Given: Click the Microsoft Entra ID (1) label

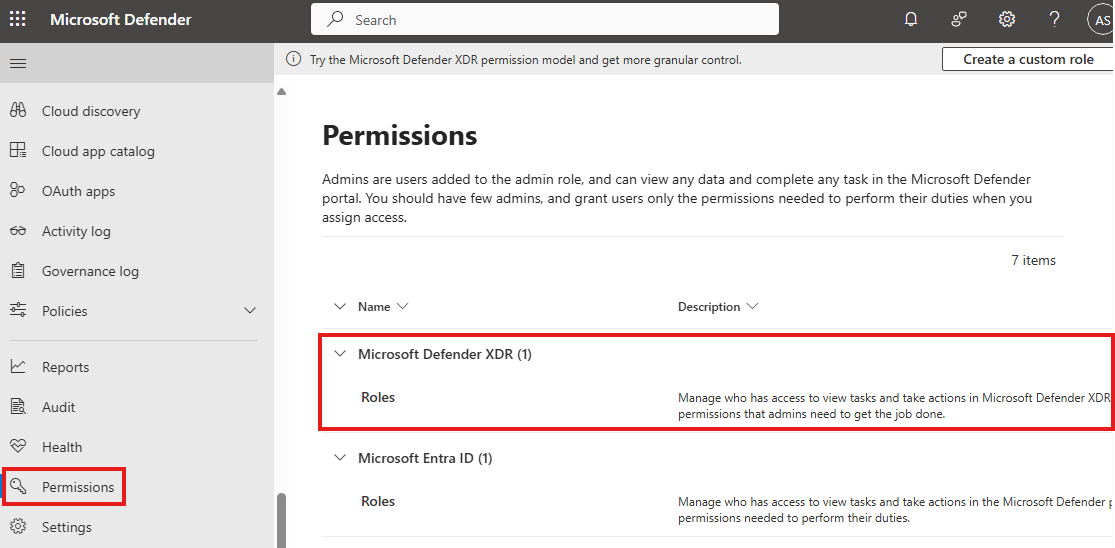Looking at the screenshot, I should click(425, 458).
